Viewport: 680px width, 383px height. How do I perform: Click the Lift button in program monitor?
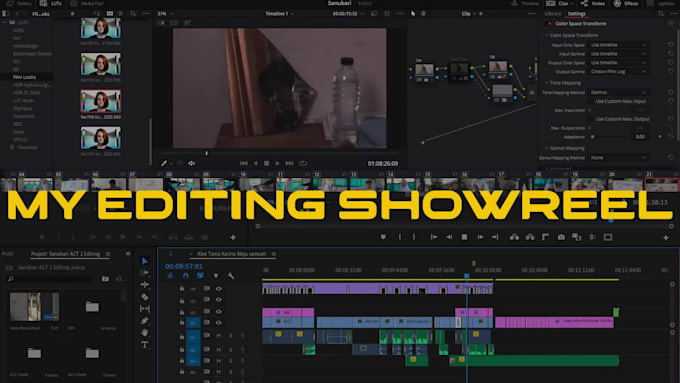click(514, 237)
